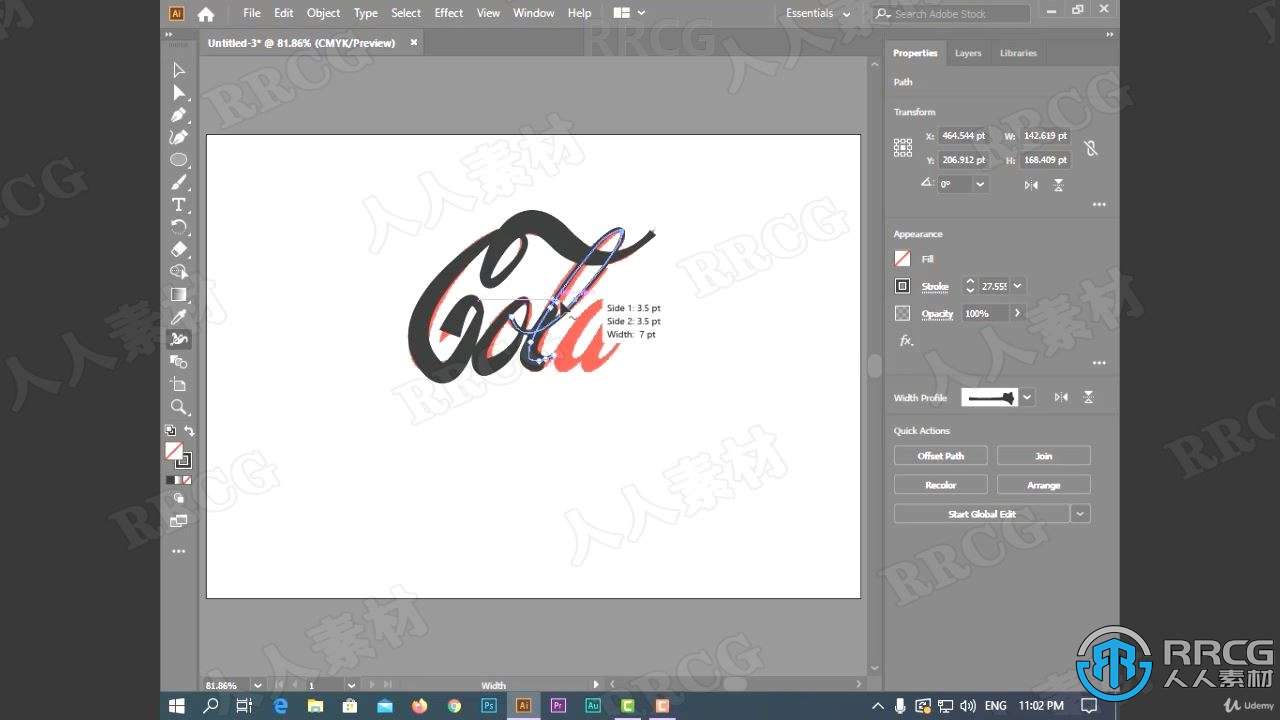Select the Gradient tool
This screenshot has width=1280, height=720.
point(179,294)
